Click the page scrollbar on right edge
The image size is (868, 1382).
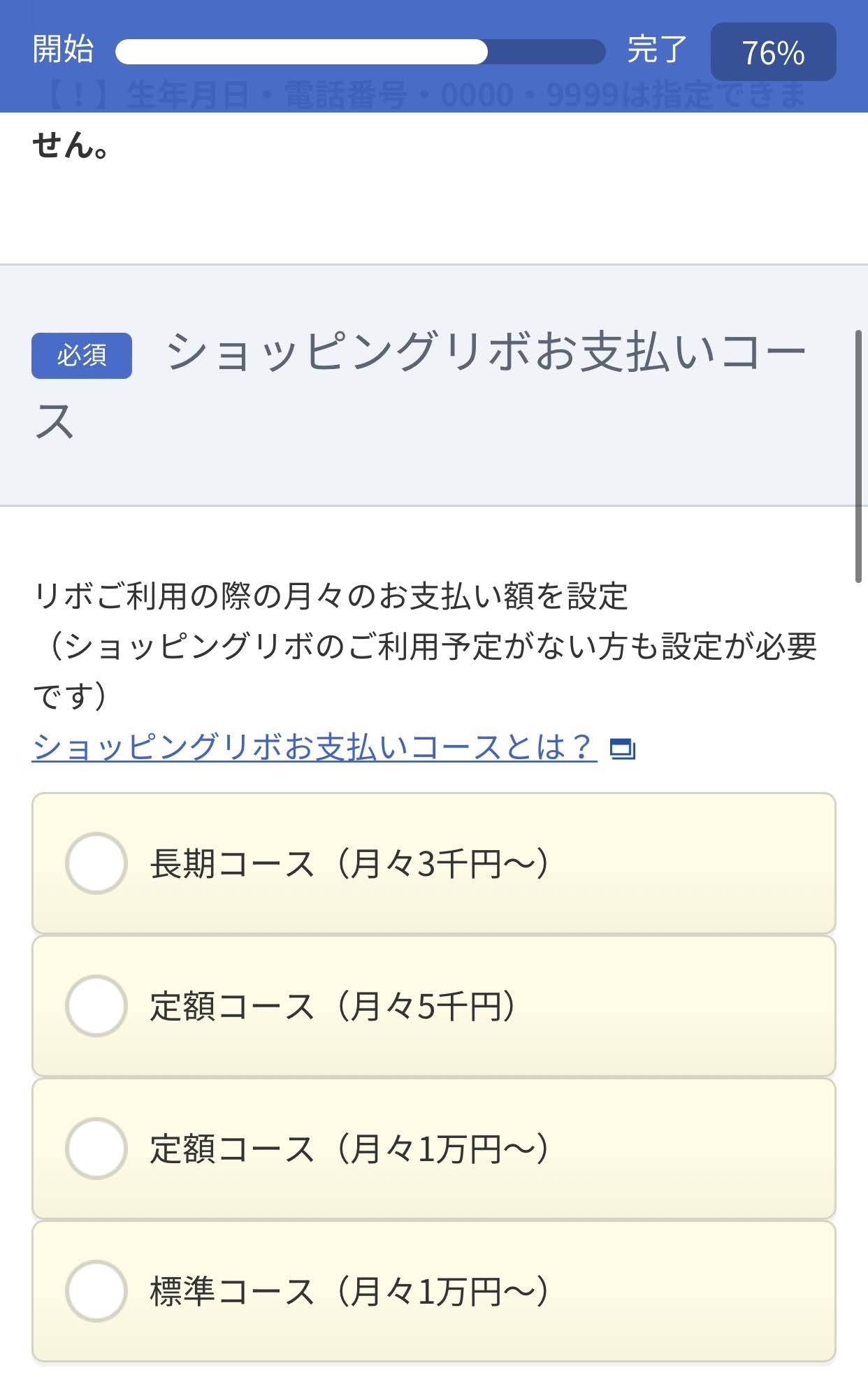coord(858,456)
